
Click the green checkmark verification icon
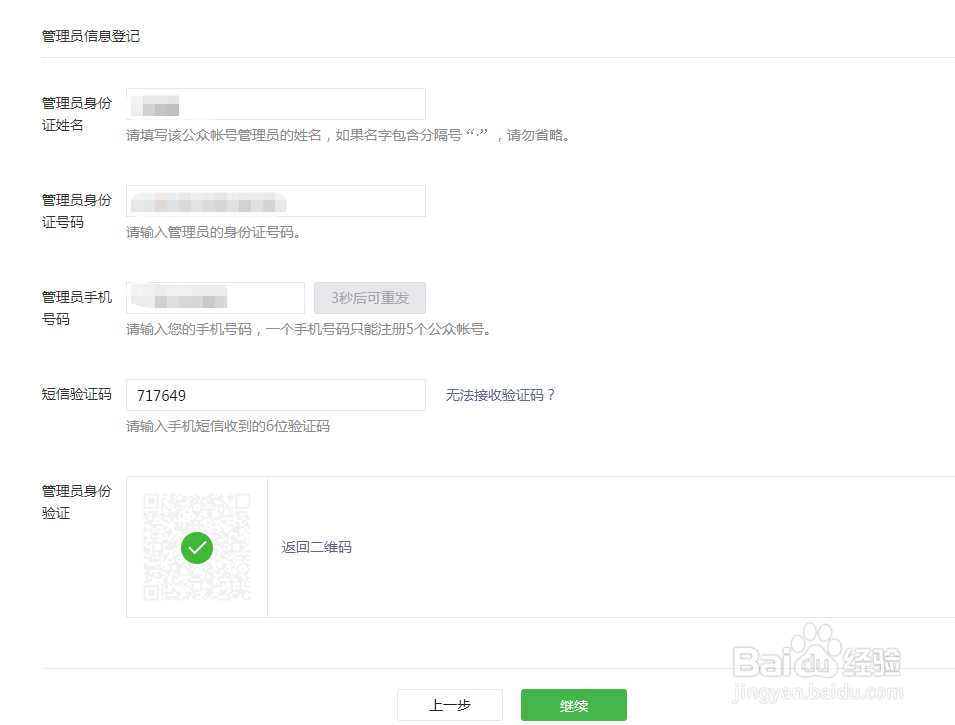click(196, 548)
